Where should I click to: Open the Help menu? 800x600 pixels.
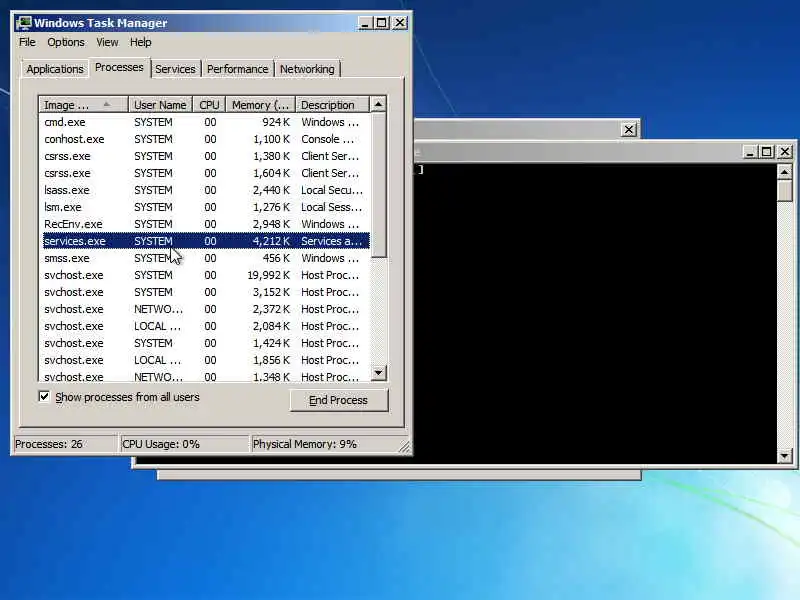click(140, 42)
